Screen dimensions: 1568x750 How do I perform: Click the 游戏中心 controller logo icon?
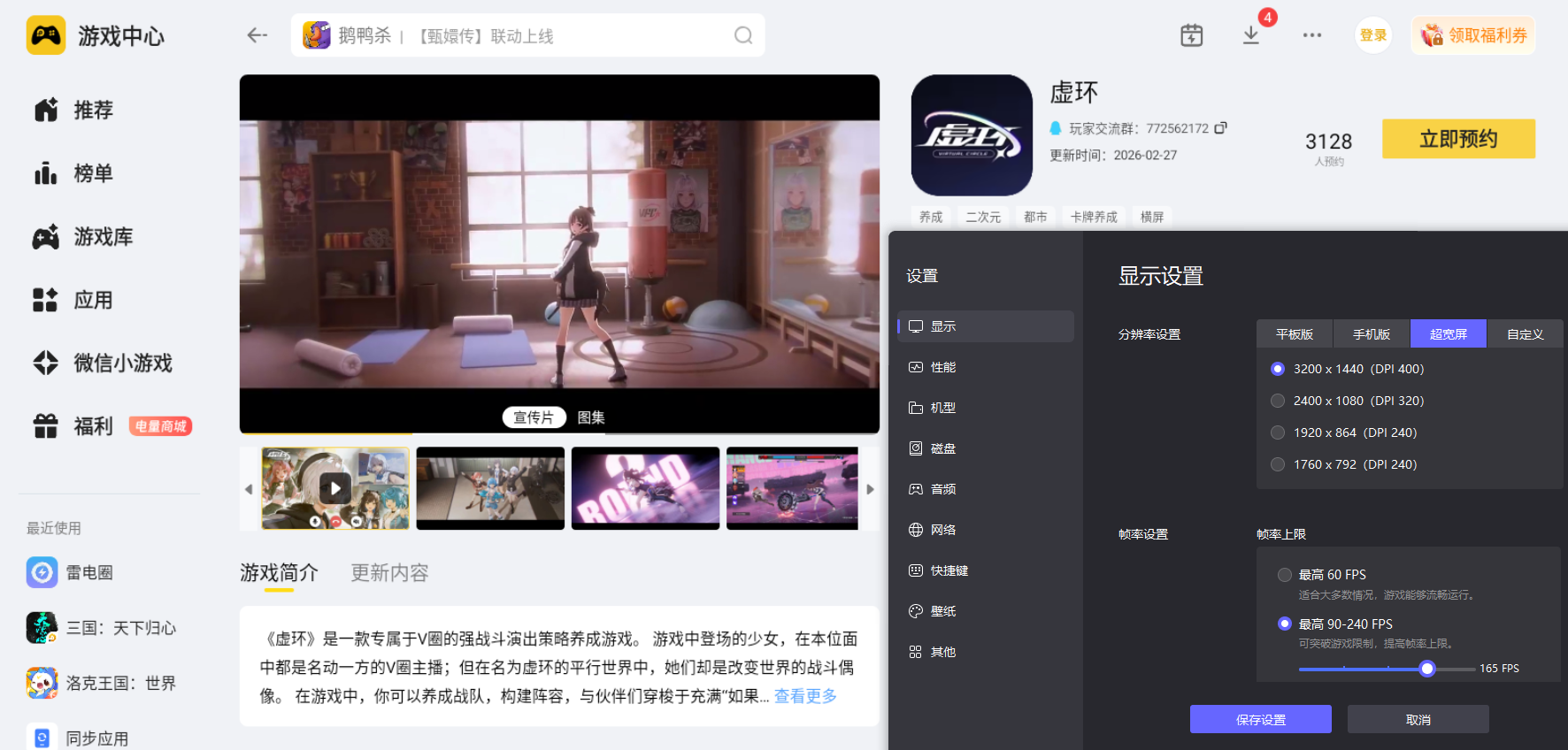click(46, 35)
